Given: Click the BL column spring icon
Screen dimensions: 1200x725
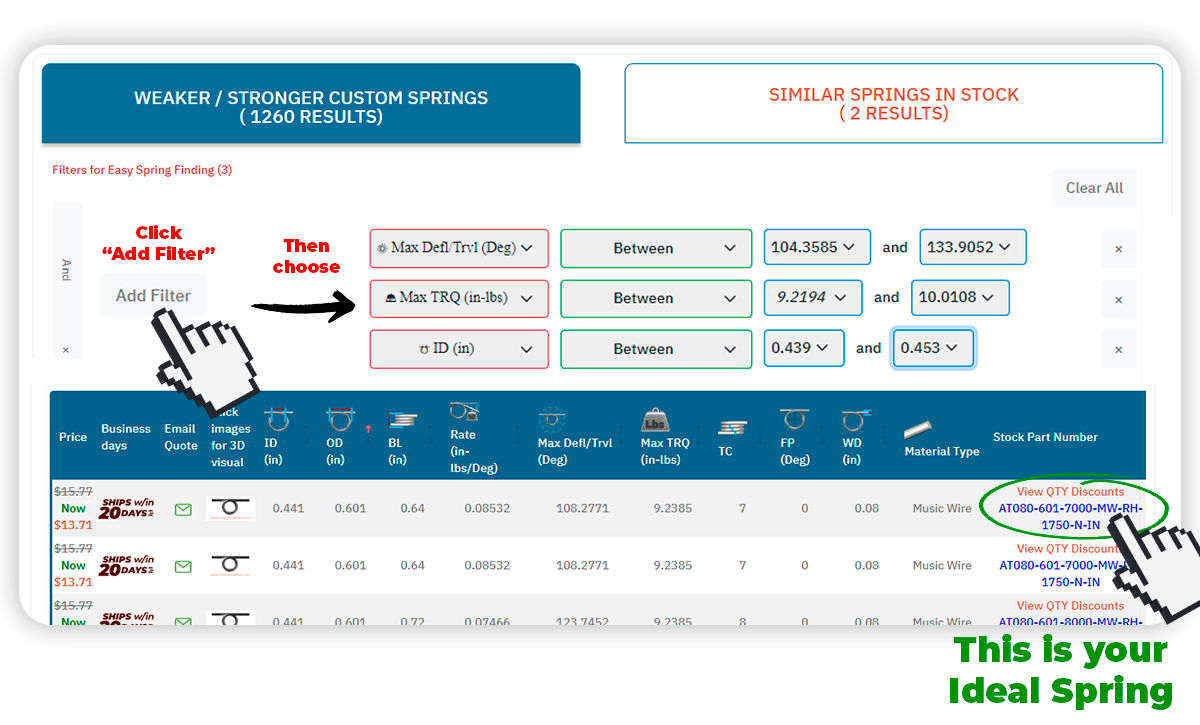Looking at the screenshot, I should 402,419.
